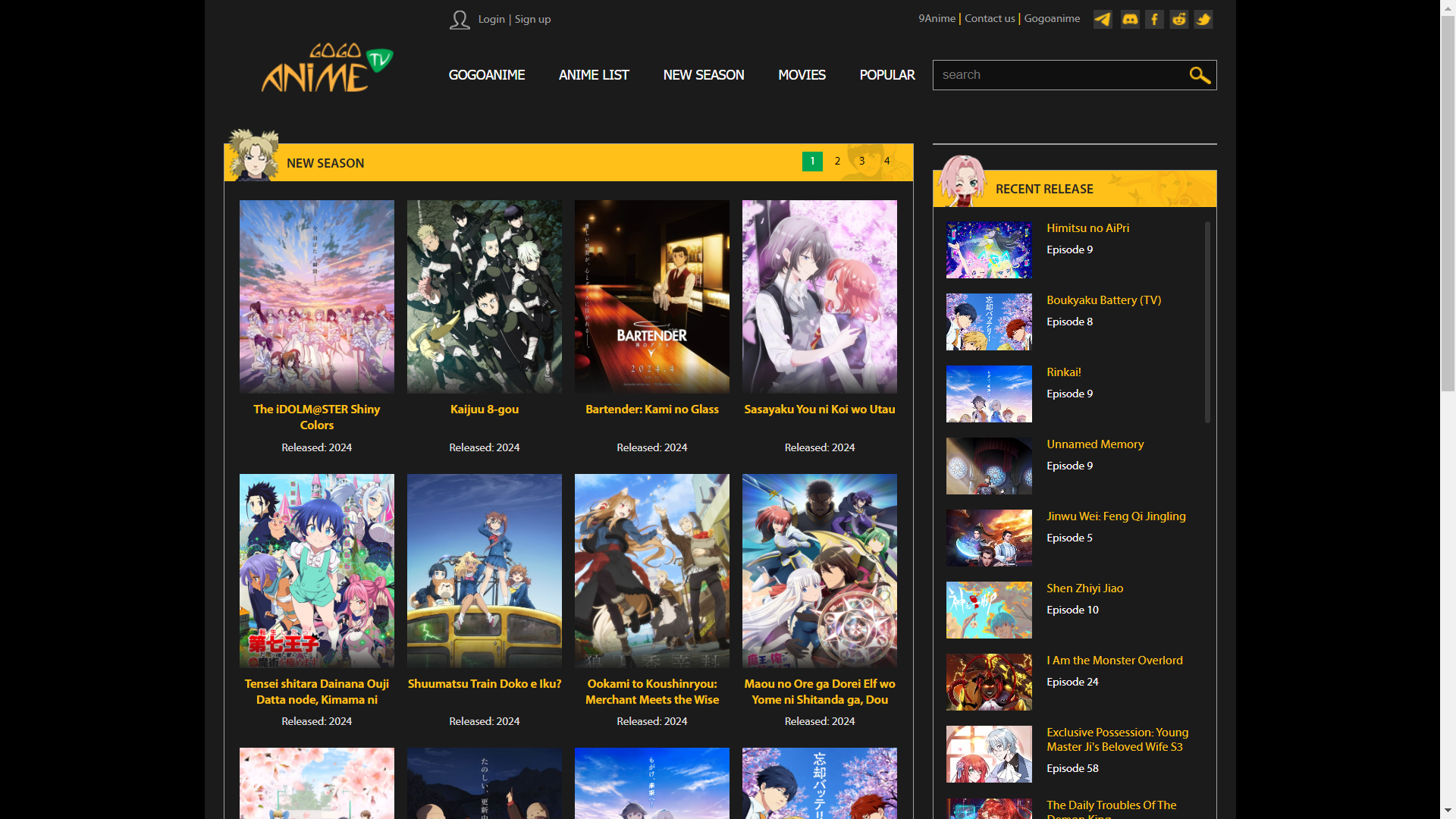
Task: Open the Telegram social icon
Action: pos(1103,20)
